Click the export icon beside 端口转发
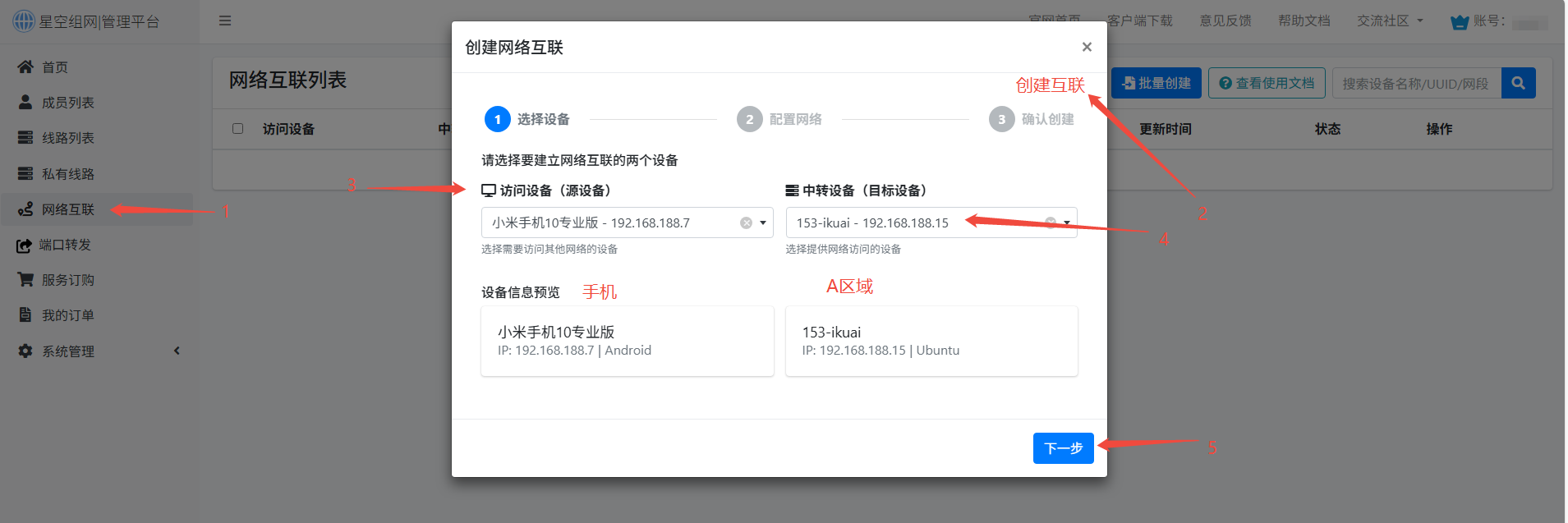 click(x=24, y=245)
